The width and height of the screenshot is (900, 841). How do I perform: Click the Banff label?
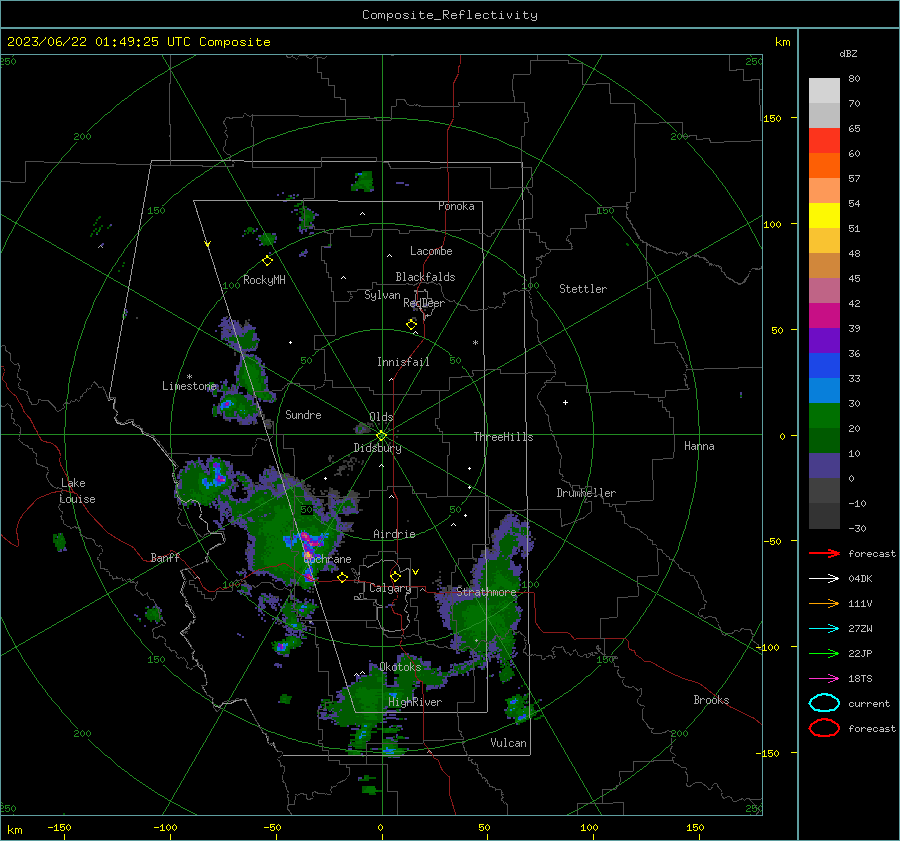pos(165,557)
